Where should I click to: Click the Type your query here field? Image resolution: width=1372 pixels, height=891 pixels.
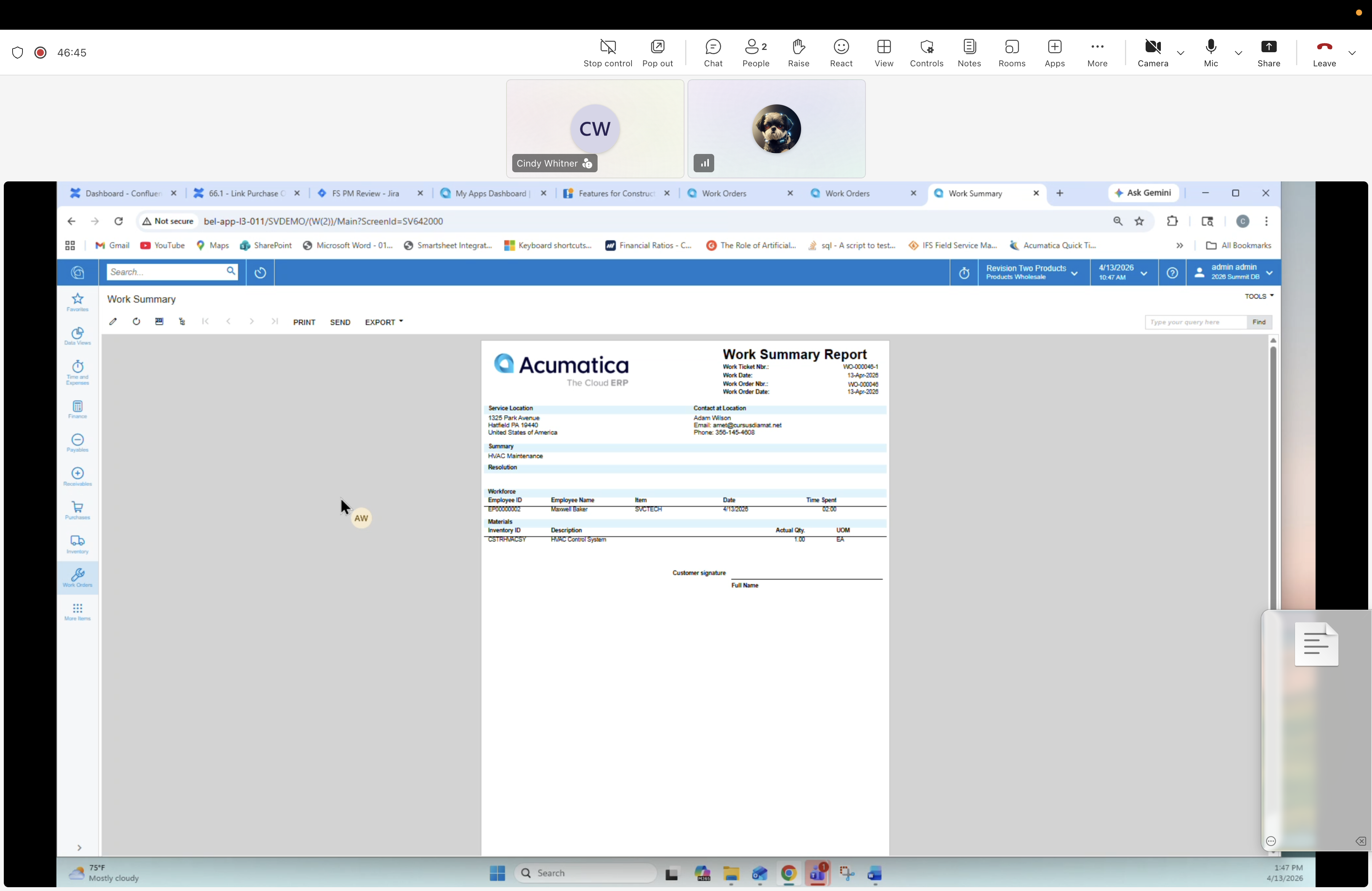click(x=1195, y=322)
